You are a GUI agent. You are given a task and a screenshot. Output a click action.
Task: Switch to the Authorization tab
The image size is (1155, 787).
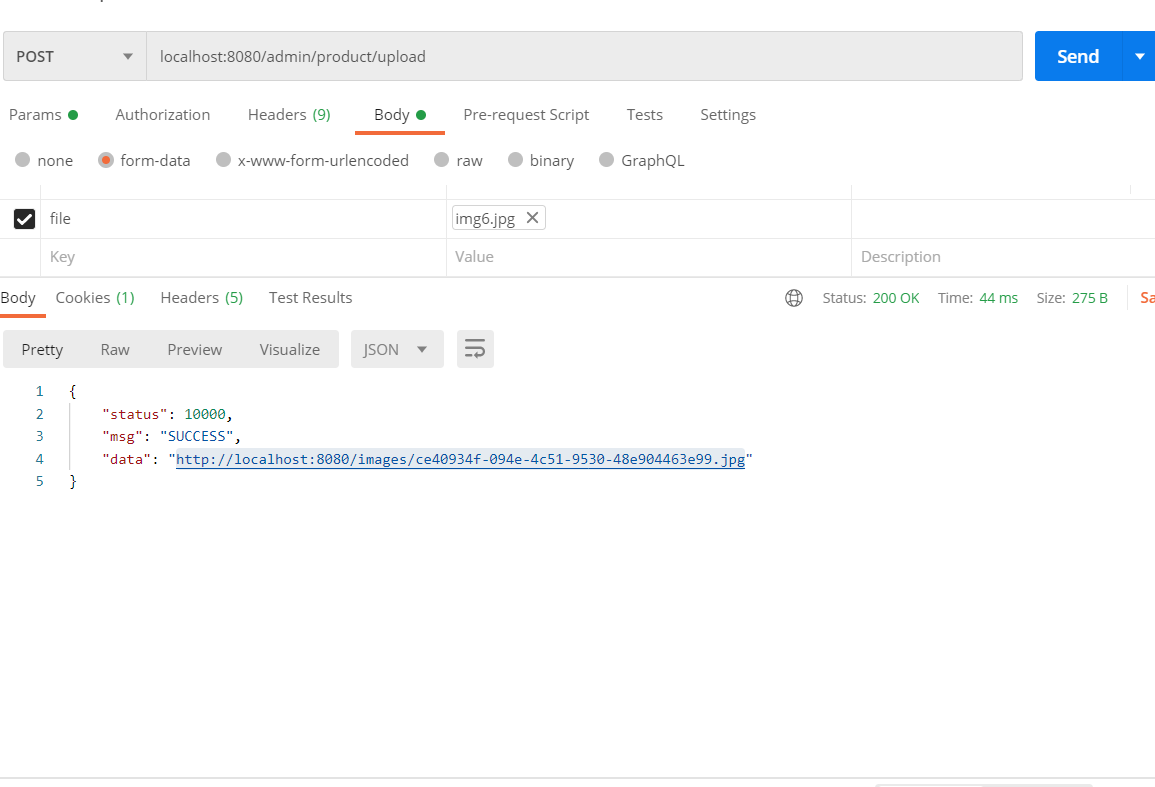pyautogui.click(x=162, y=115)
